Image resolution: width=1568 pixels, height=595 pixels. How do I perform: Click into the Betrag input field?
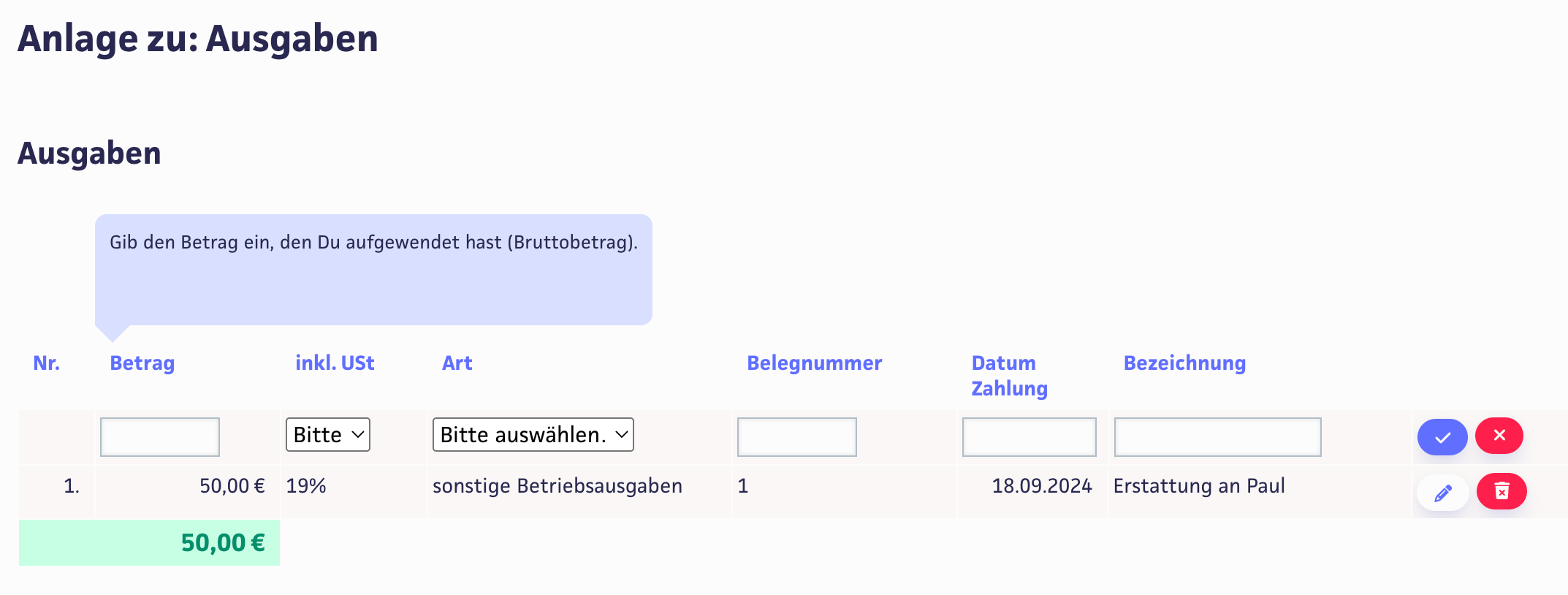(x=160, y=437)
